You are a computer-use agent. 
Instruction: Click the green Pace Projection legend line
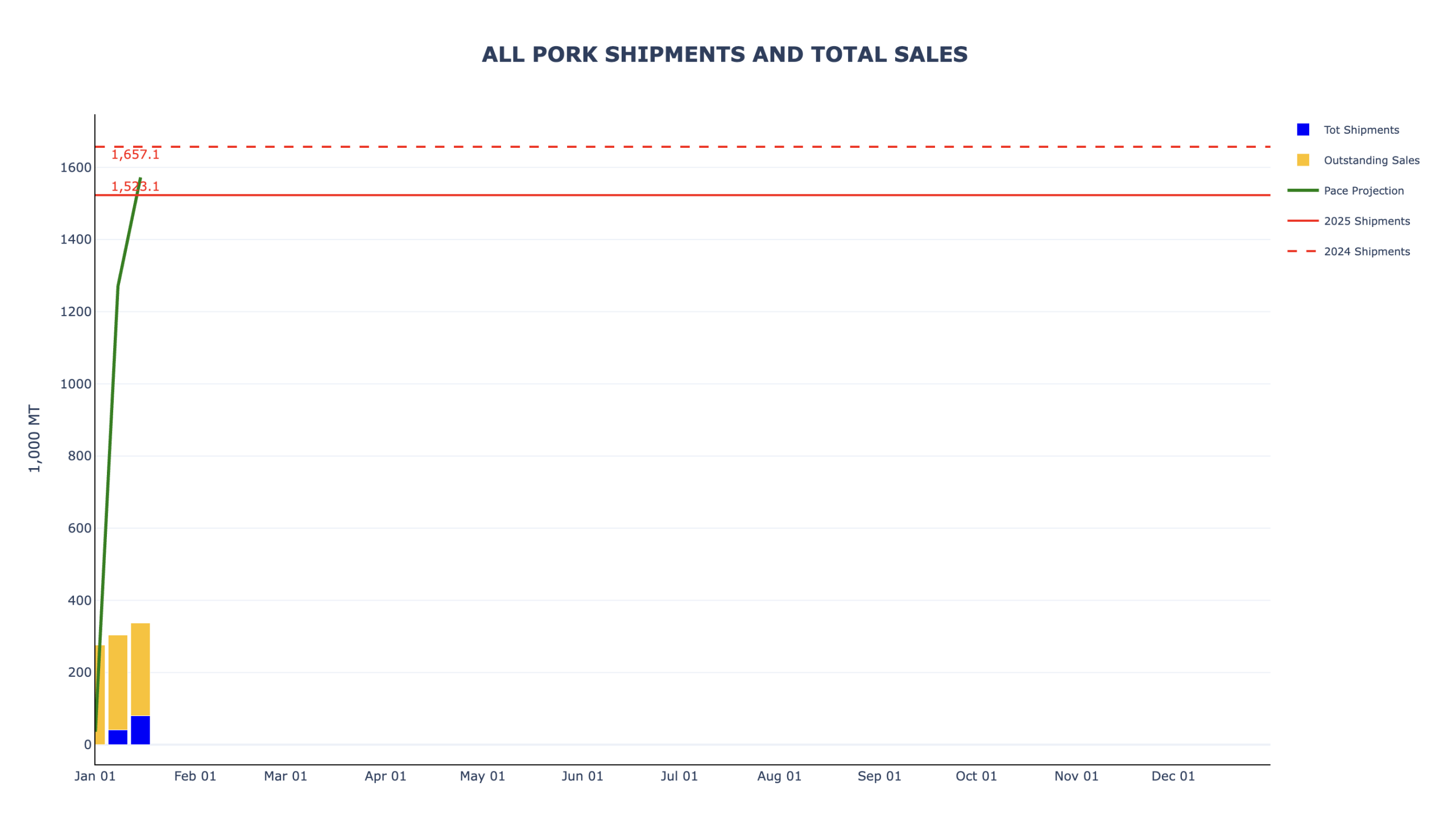(x=1302, y=191)
